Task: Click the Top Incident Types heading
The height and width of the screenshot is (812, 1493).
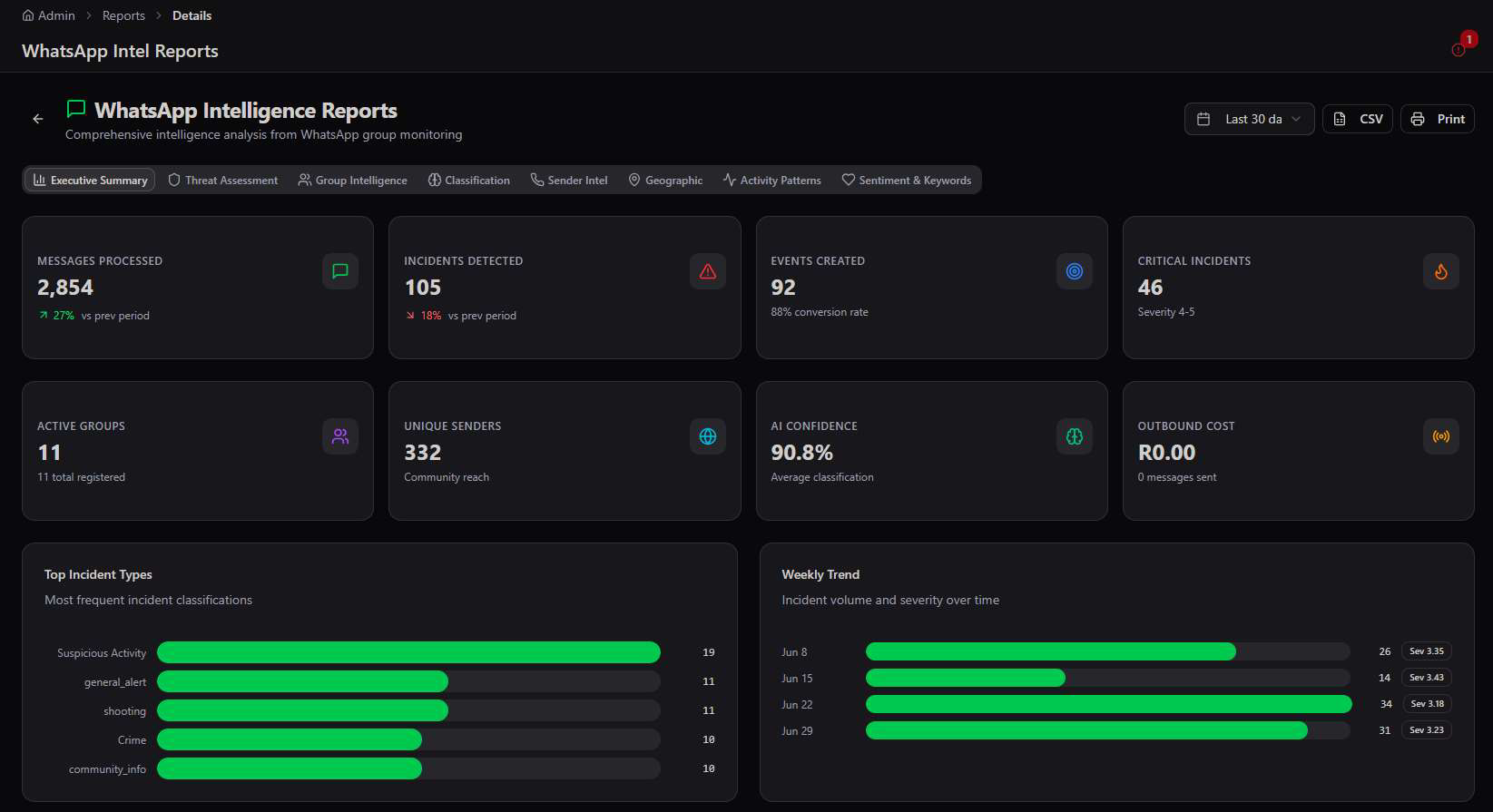Action: pyautogui.click(x=98, y=574)
